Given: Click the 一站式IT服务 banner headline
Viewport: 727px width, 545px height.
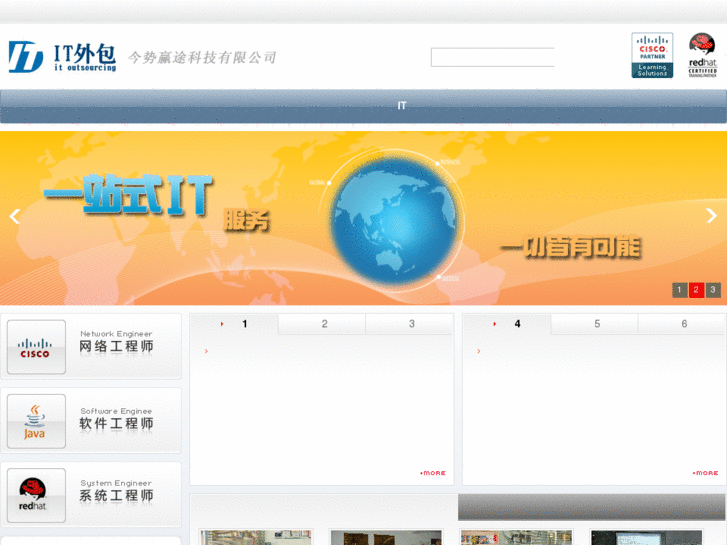Looking at the screenshot, I should [157, 202].
